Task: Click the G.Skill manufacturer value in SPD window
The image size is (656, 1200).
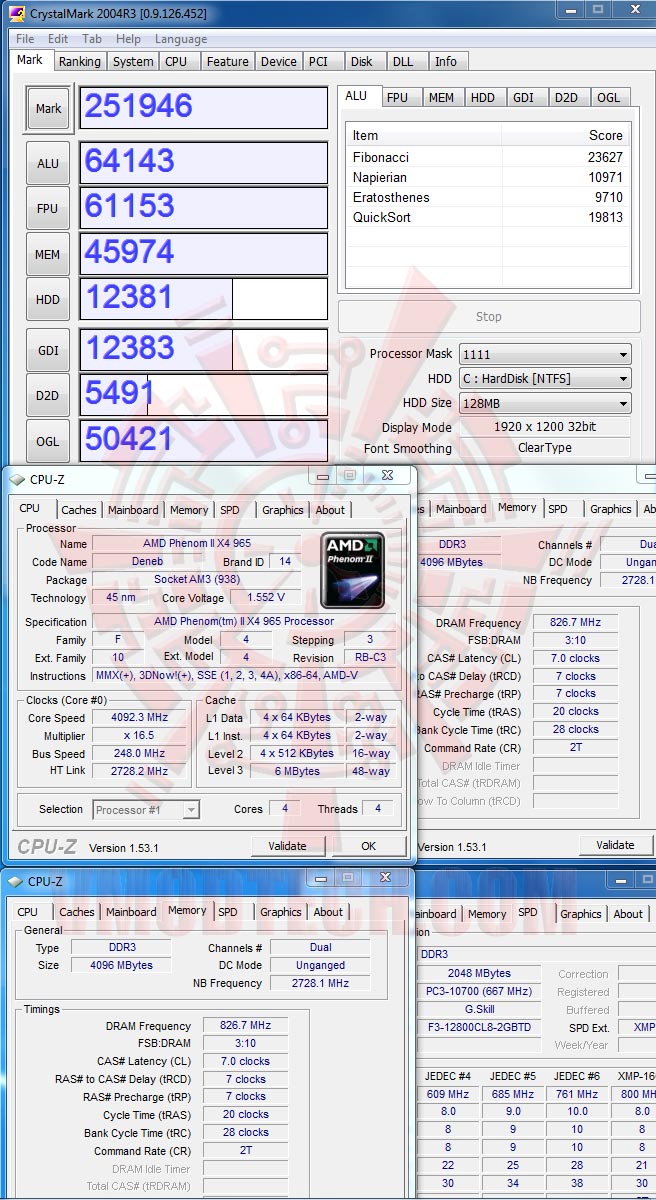Action: coord(480,1010)
